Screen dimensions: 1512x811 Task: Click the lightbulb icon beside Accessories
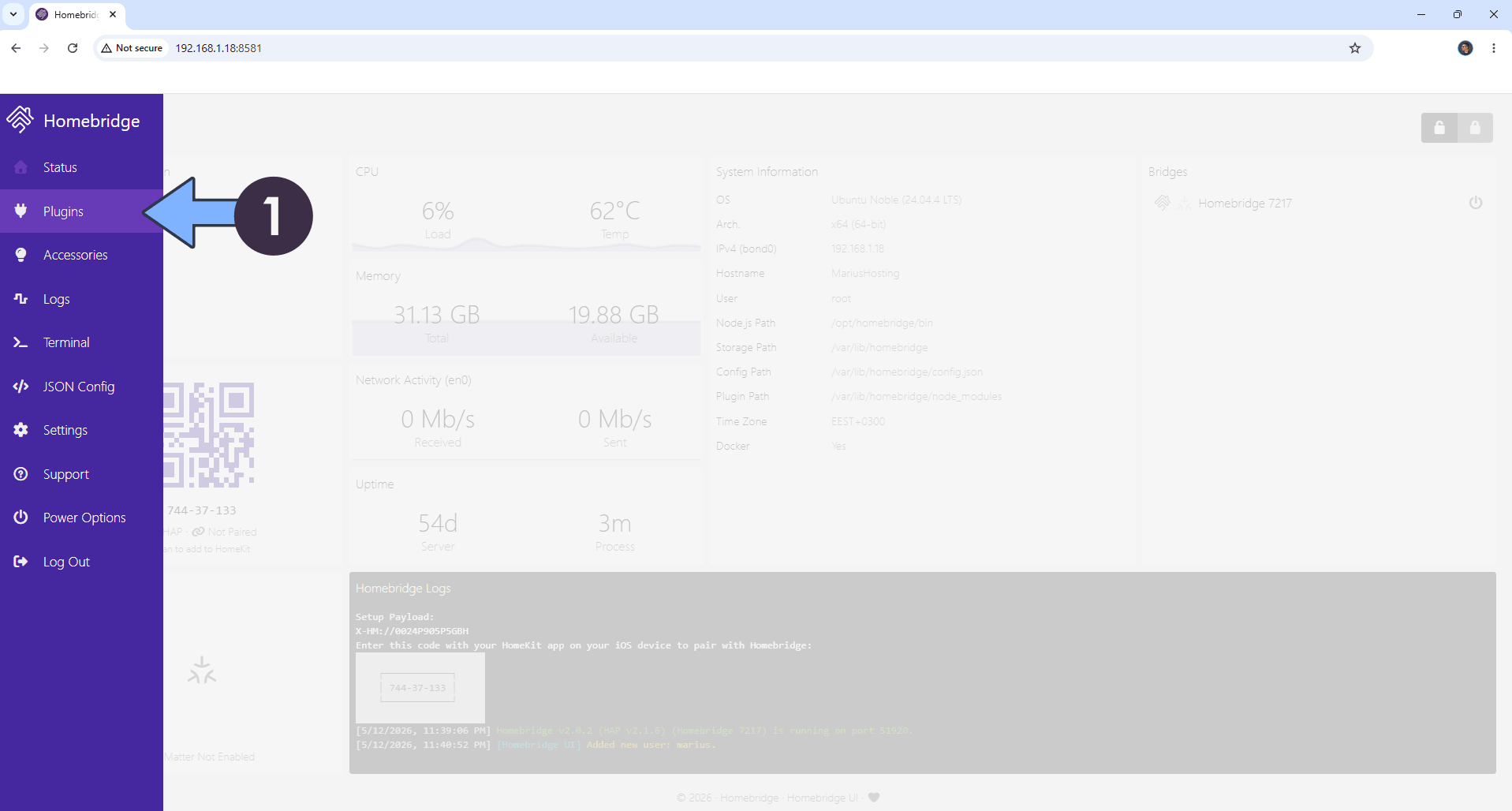tap(21, 254)
